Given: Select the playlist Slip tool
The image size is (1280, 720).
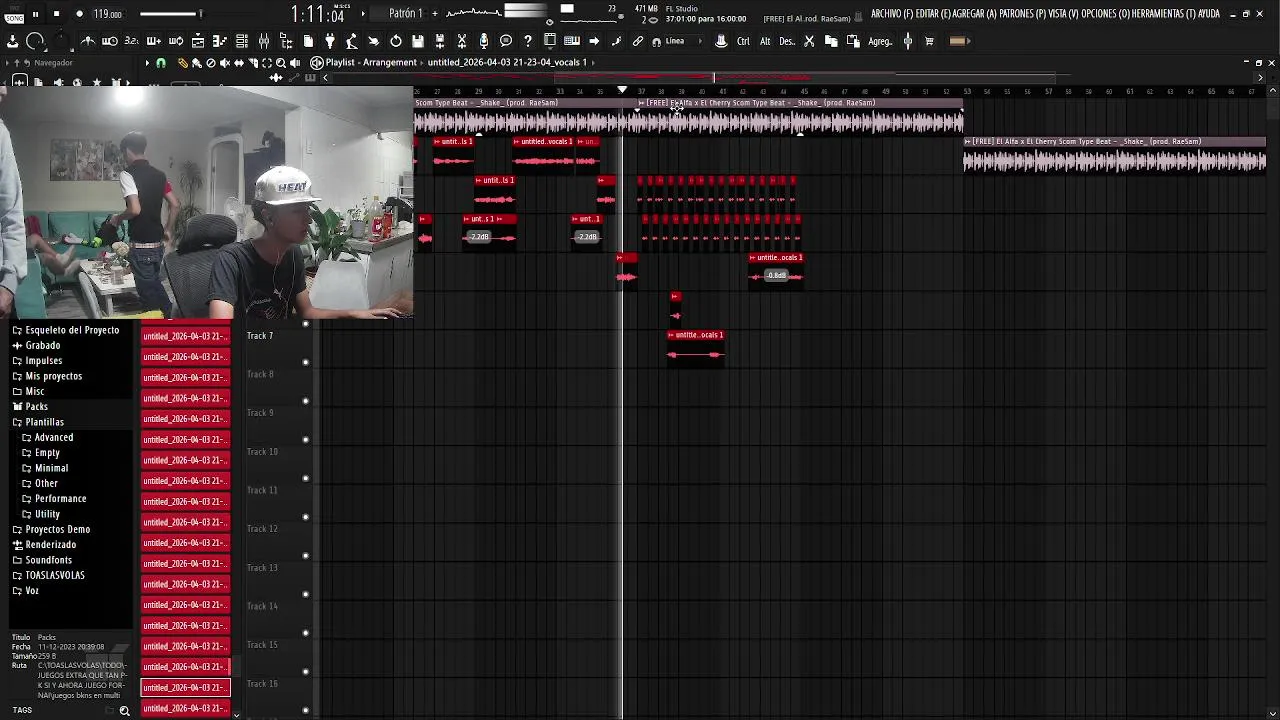Looking at the screenshot, I should 238,62.
